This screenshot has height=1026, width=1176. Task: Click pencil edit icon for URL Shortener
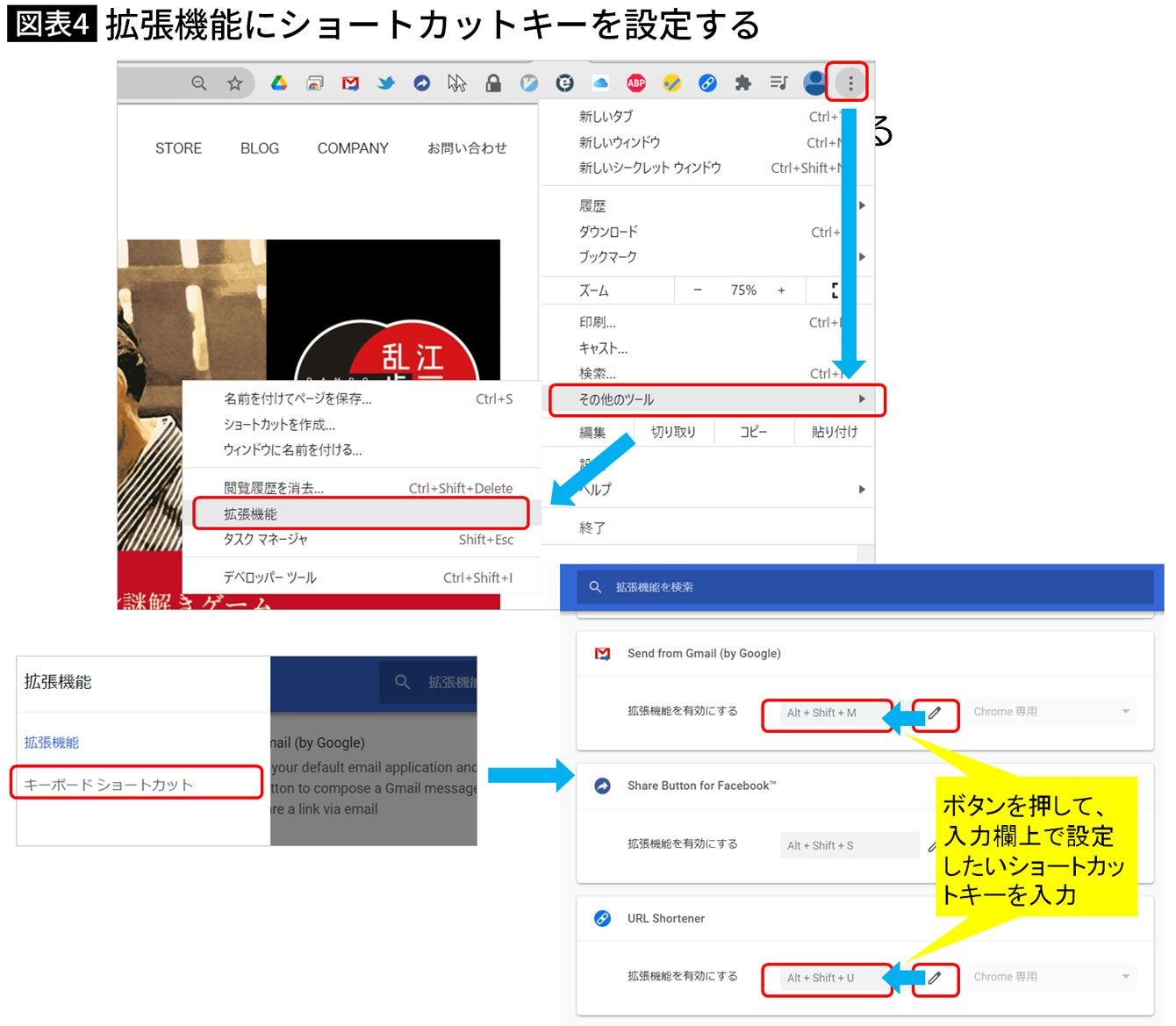point(936,978)
